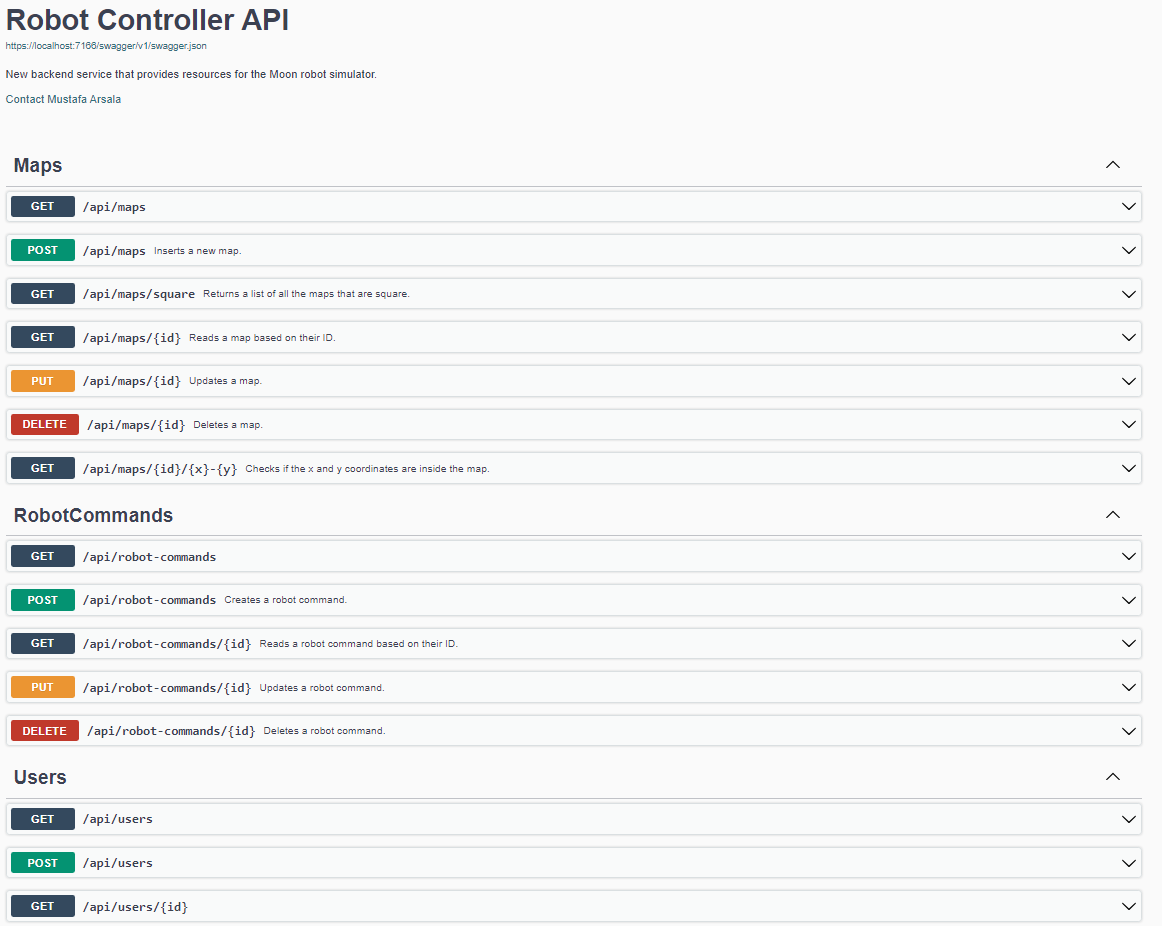
Task: Expand the GET /api/users/{id} endpoint arrow
Action: coord(1129,906)
